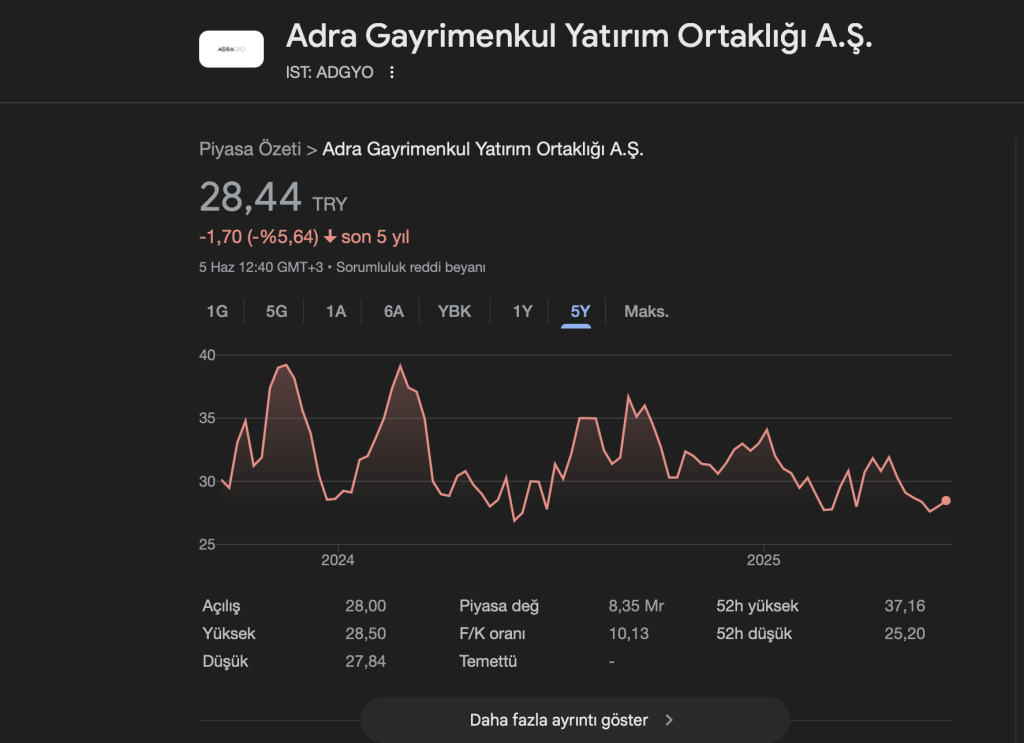Expand details using the chevron arrow icon
1024x743 pixels.
tap(669, 720)
